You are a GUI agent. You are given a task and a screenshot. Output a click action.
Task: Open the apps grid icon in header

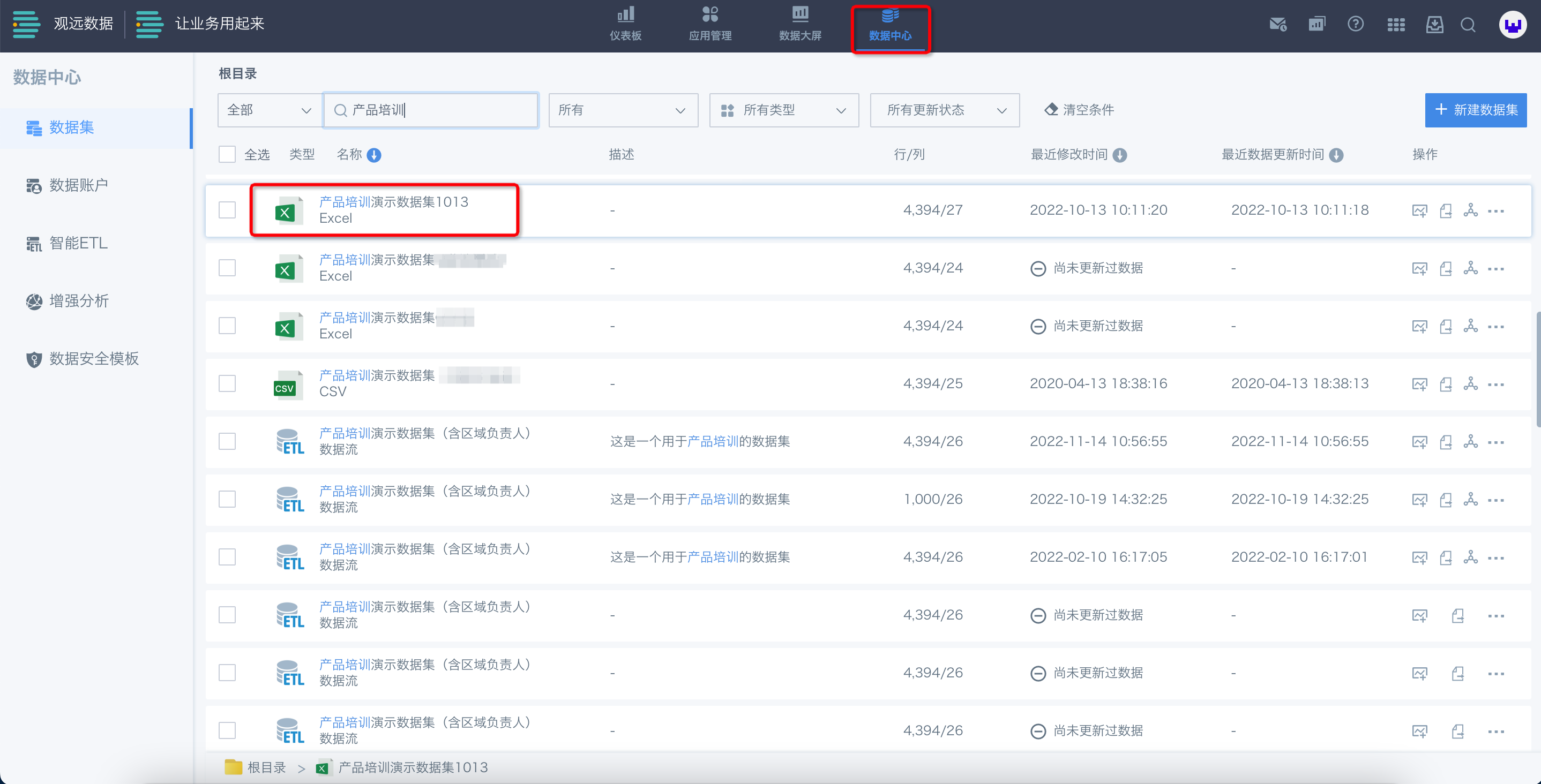(x=1396, y=25)
